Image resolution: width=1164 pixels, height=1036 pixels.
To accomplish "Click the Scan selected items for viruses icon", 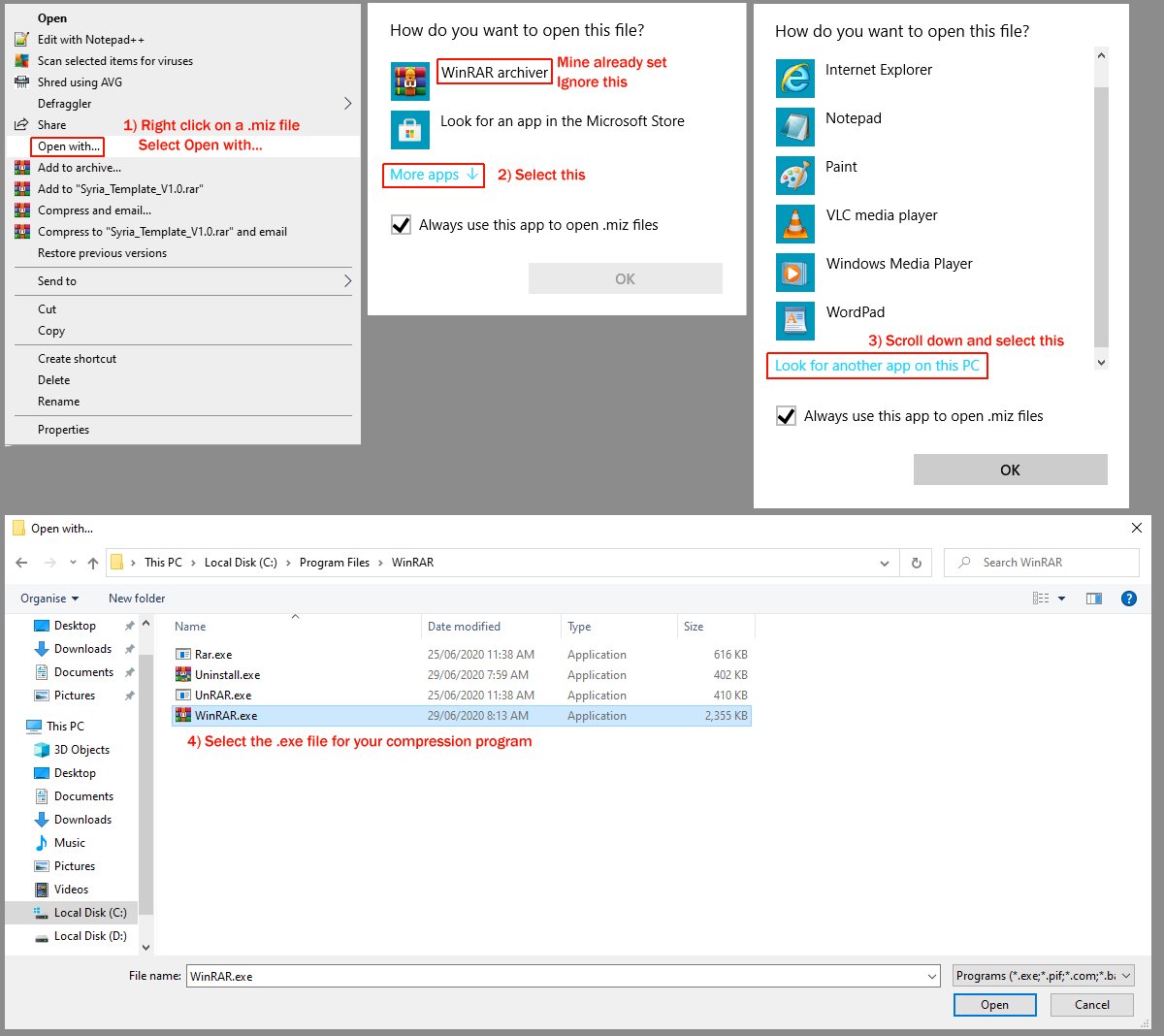I will click(21, 61).
